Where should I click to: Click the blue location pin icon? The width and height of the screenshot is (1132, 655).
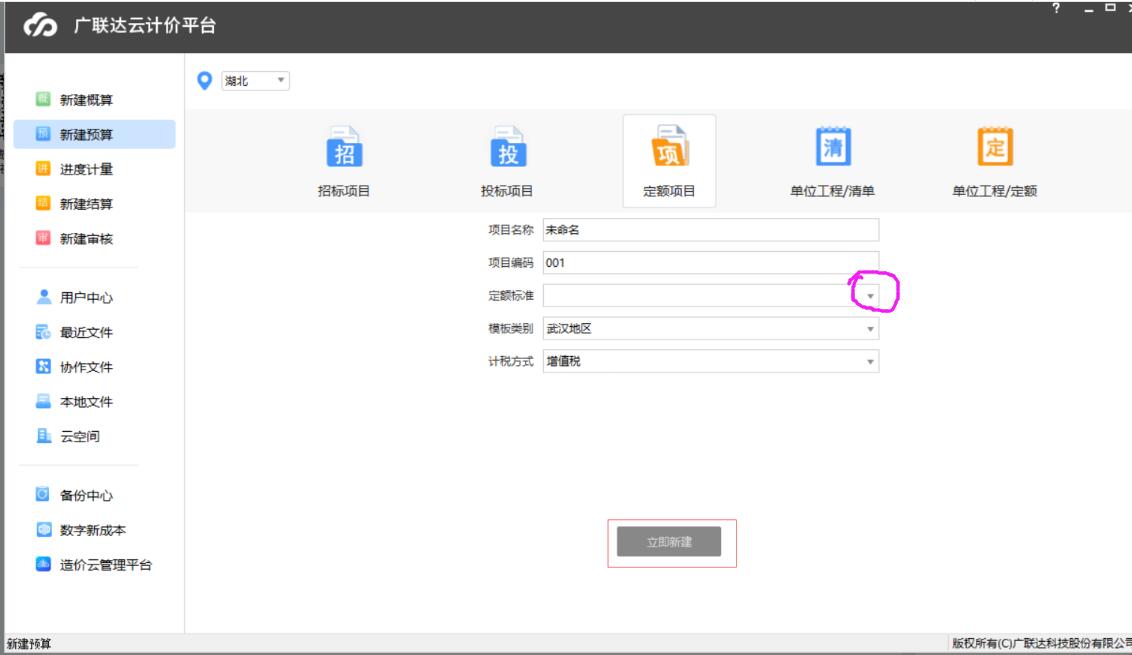click(205, 81)
